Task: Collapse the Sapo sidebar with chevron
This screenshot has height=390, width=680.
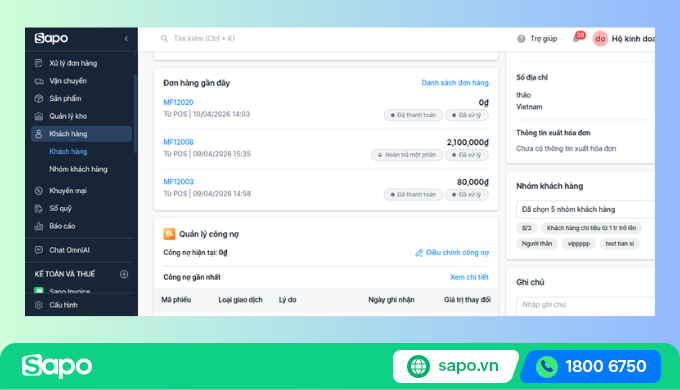Action: tap(126, 39)
